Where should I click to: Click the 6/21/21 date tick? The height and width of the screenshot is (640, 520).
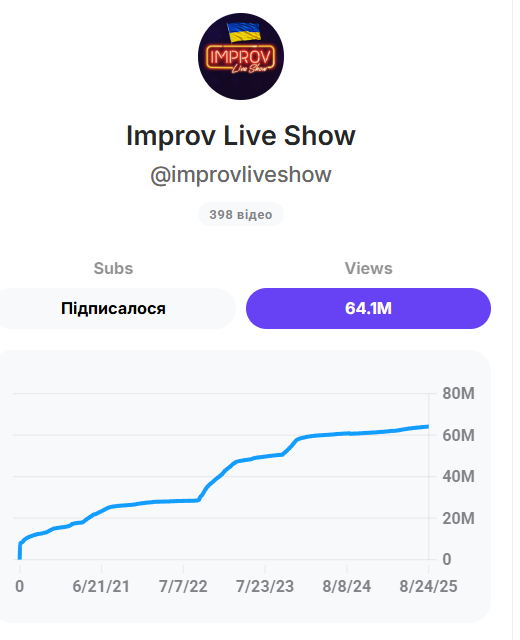[x=101, y=587]
